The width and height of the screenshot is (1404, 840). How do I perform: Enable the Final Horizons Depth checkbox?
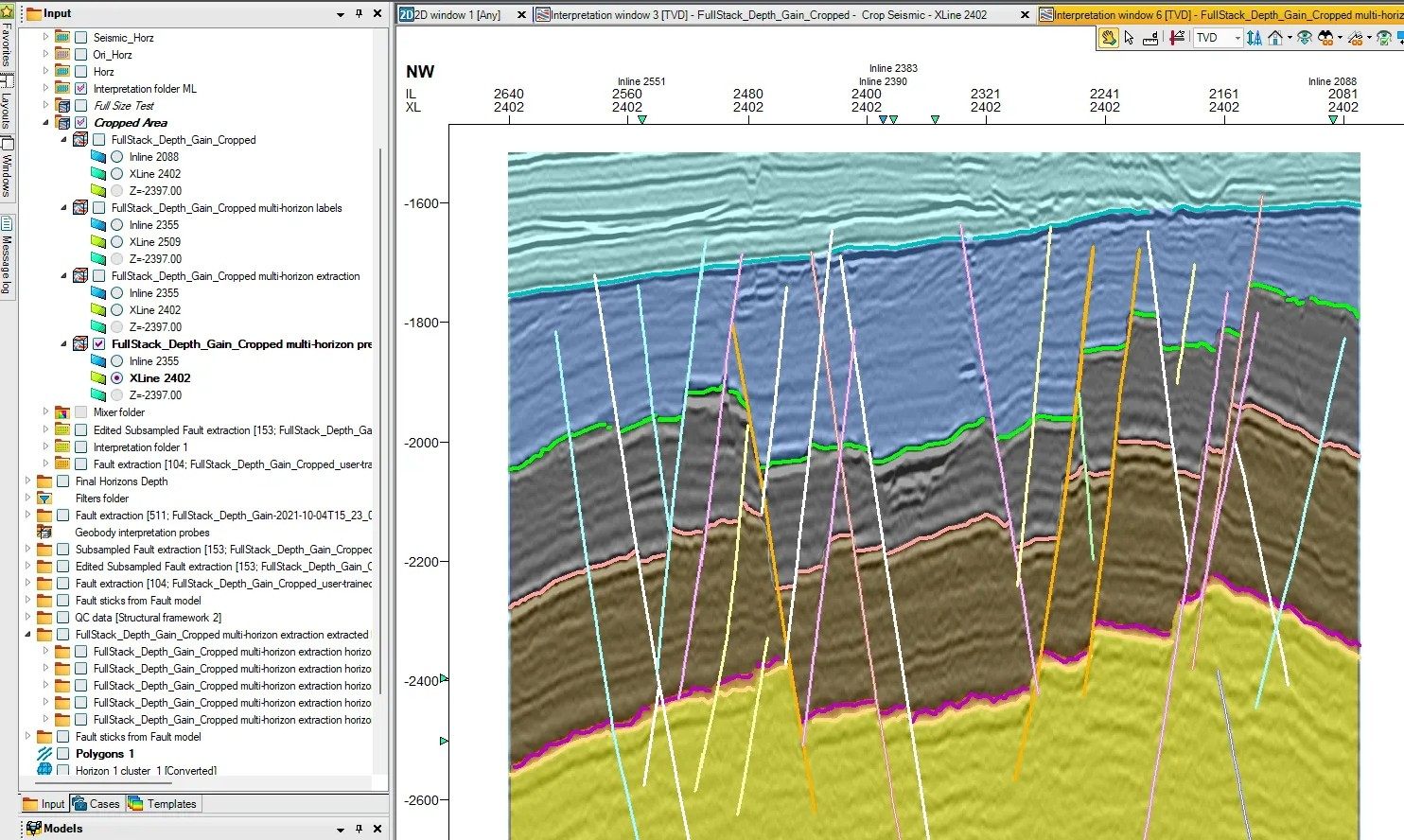(x=62, y=481)
